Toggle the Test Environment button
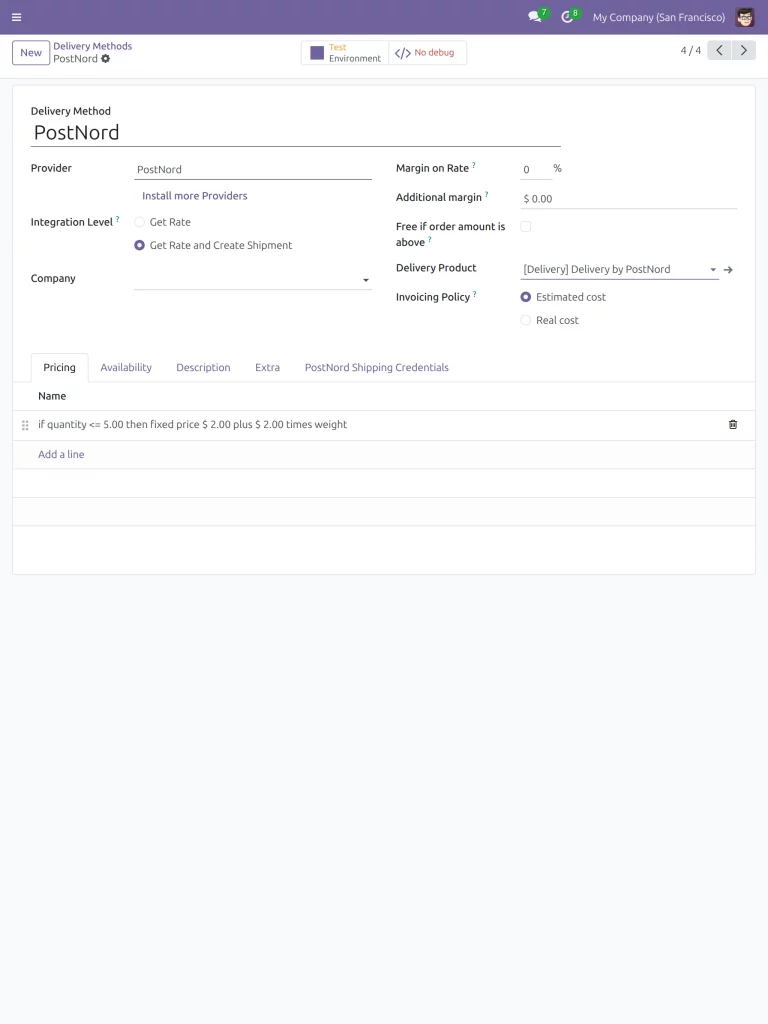The height and width of the screenshot is (1024, 768). (x=345, y=53)
